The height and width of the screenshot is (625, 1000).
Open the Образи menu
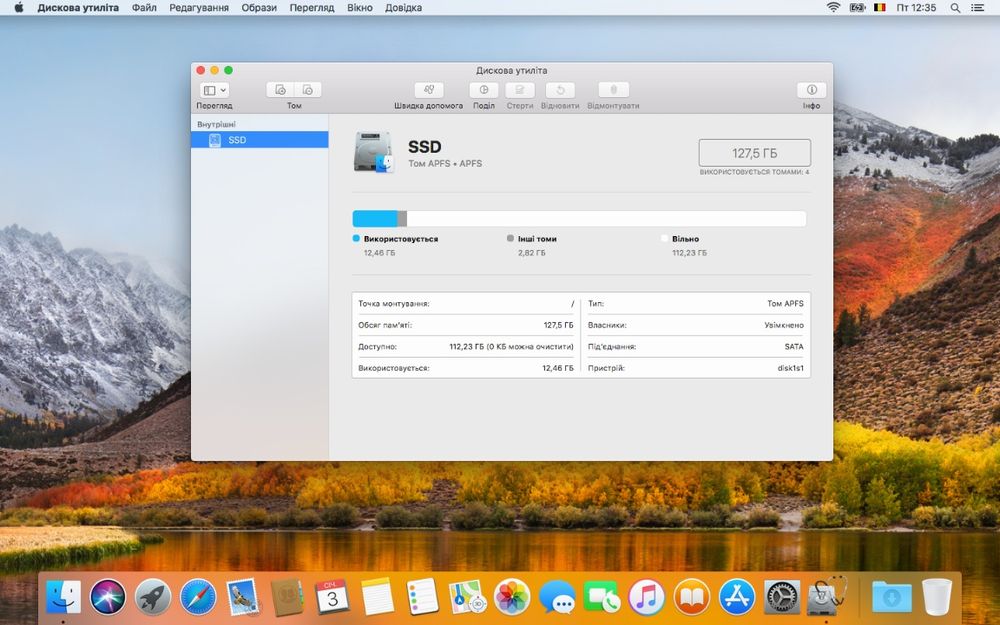pos(259,8)
